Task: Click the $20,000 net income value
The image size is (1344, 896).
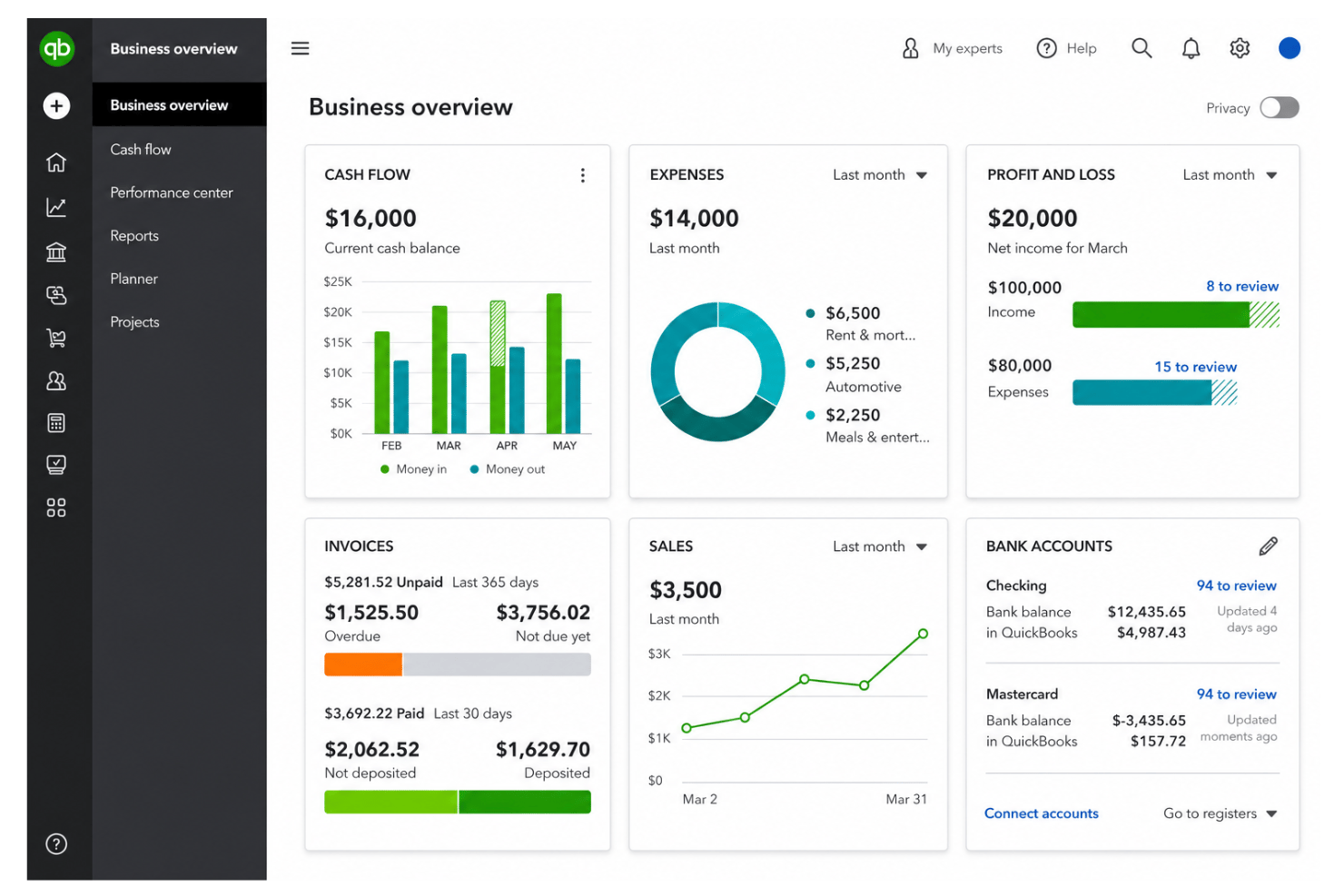Action: click(x=1033, y=219)
